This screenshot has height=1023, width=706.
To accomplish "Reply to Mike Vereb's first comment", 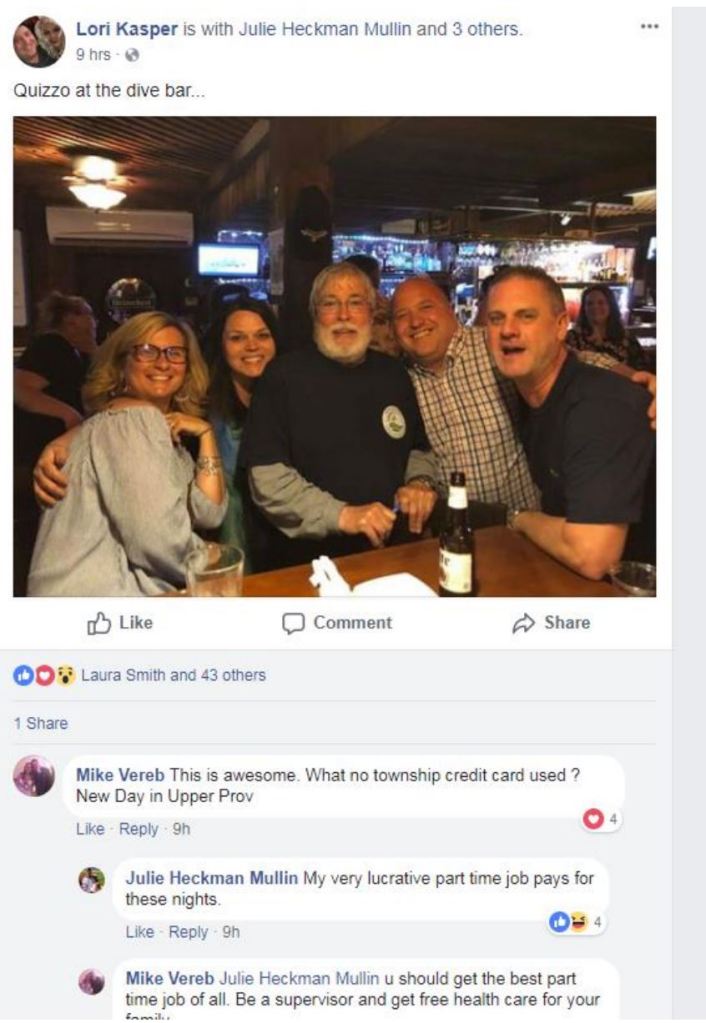I will 138,829.
